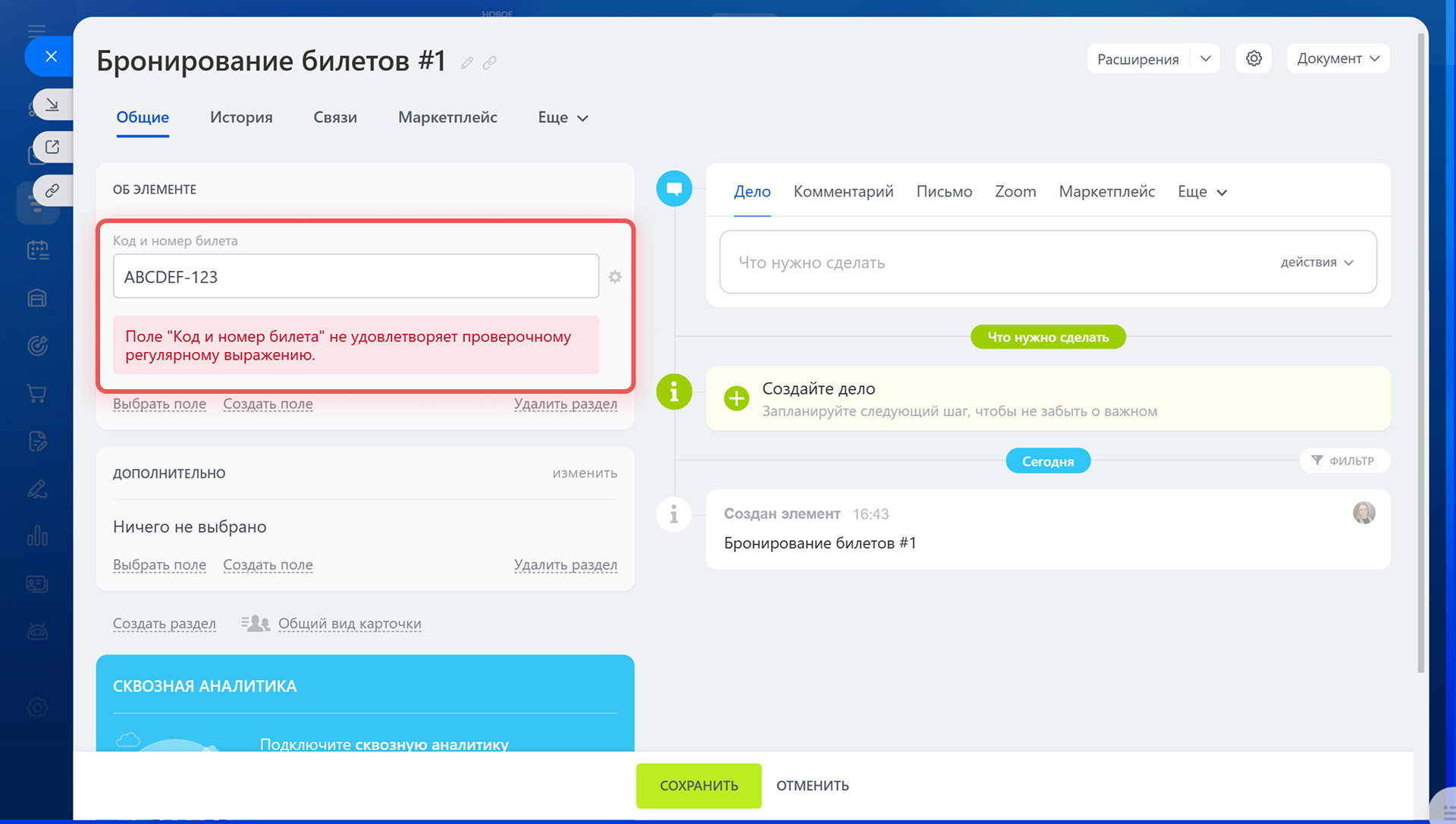The image size is (1456, 824).
Task: Switch to the История tab
Action: click(241, 118)
